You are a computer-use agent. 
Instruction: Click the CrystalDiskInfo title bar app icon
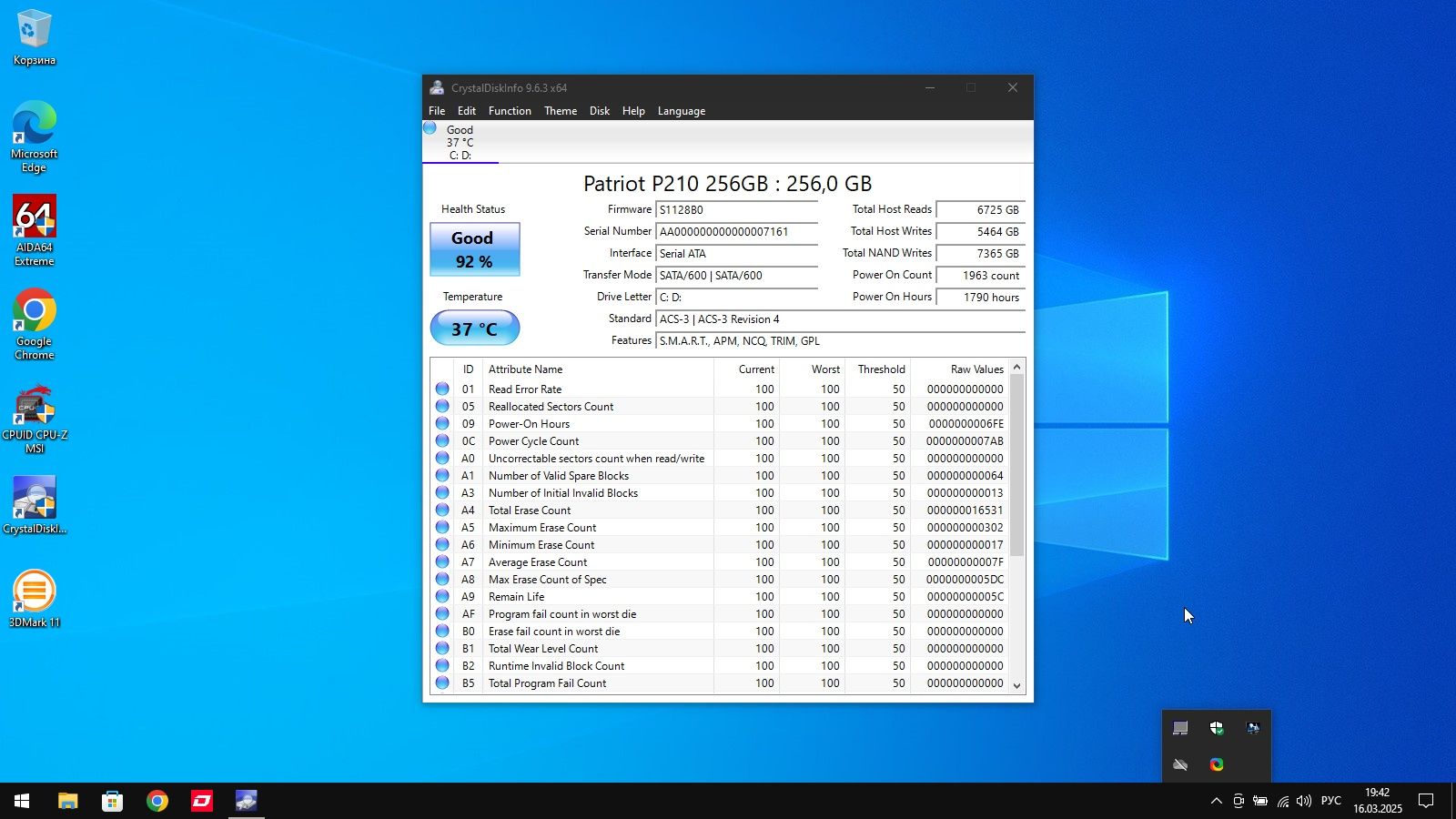pyautogui.click(x=437, y=87)
